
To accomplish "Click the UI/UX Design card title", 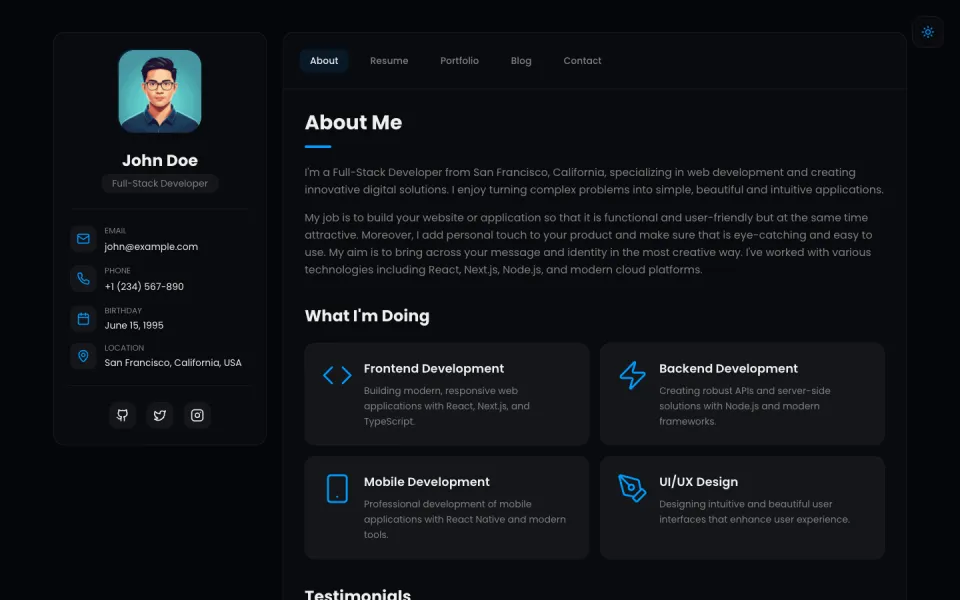I will tap(699, 482).
